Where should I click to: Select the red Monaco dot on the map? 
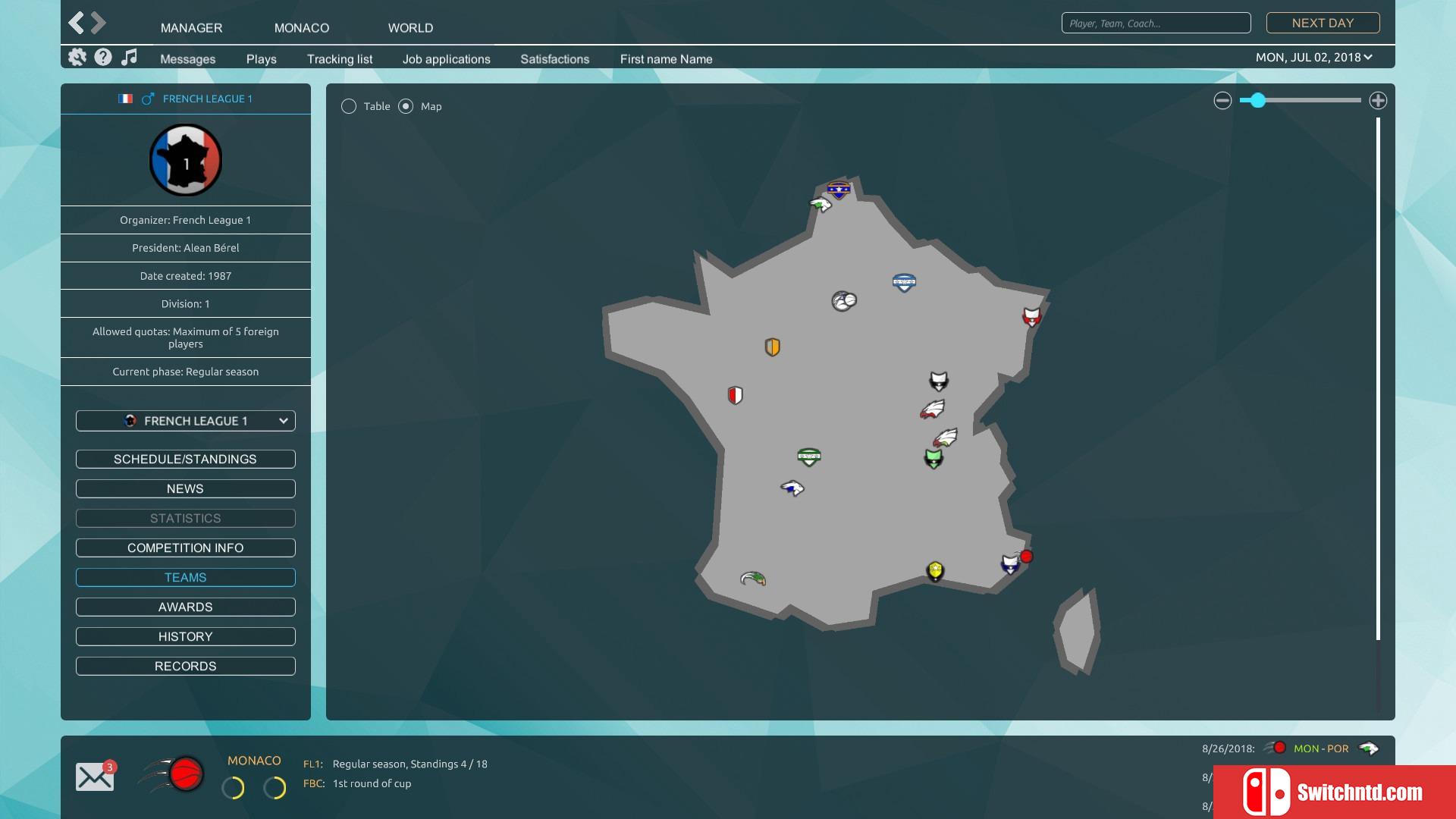[x=1027, y=557]
